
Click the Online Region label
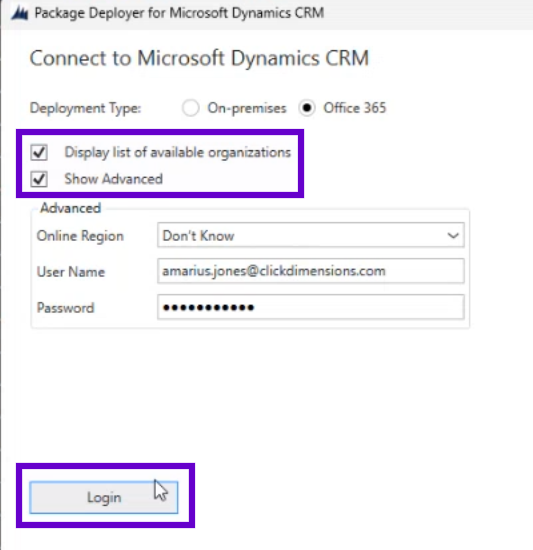pyautogui.click(x=80, y=236)
